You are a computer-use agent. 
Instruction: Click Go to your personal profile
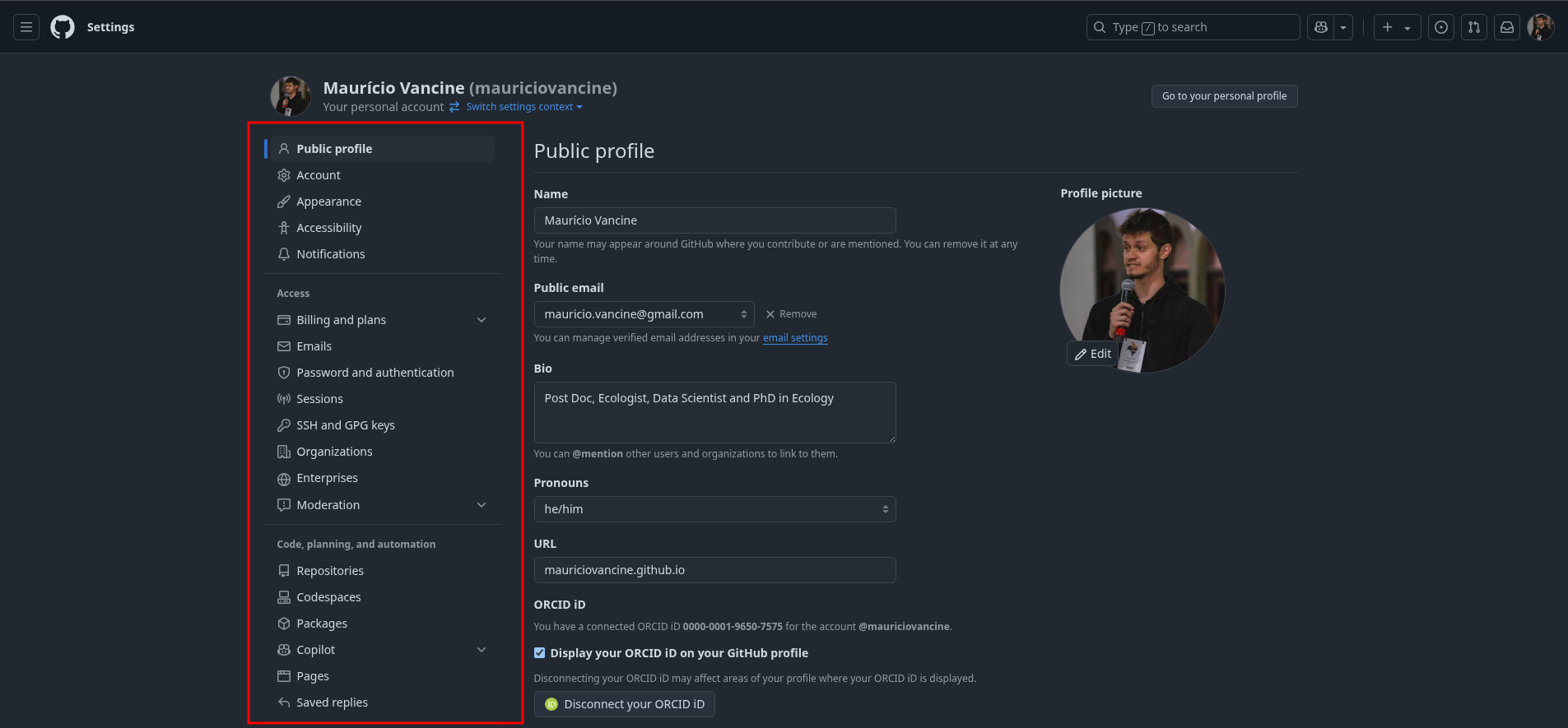1224,96
